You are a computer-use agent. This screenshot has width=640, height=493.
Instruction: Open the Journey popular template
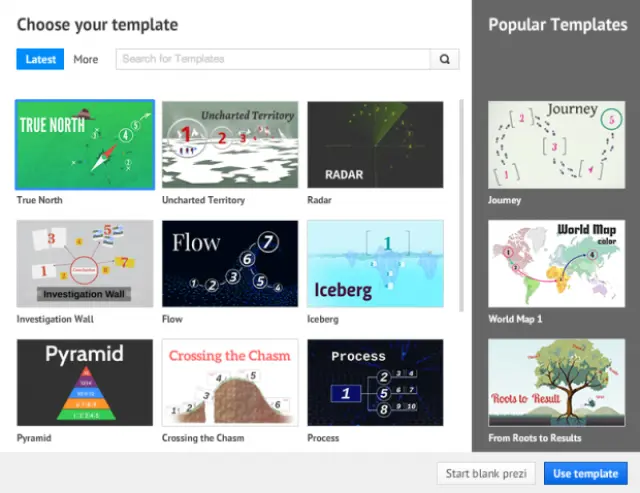556,145
